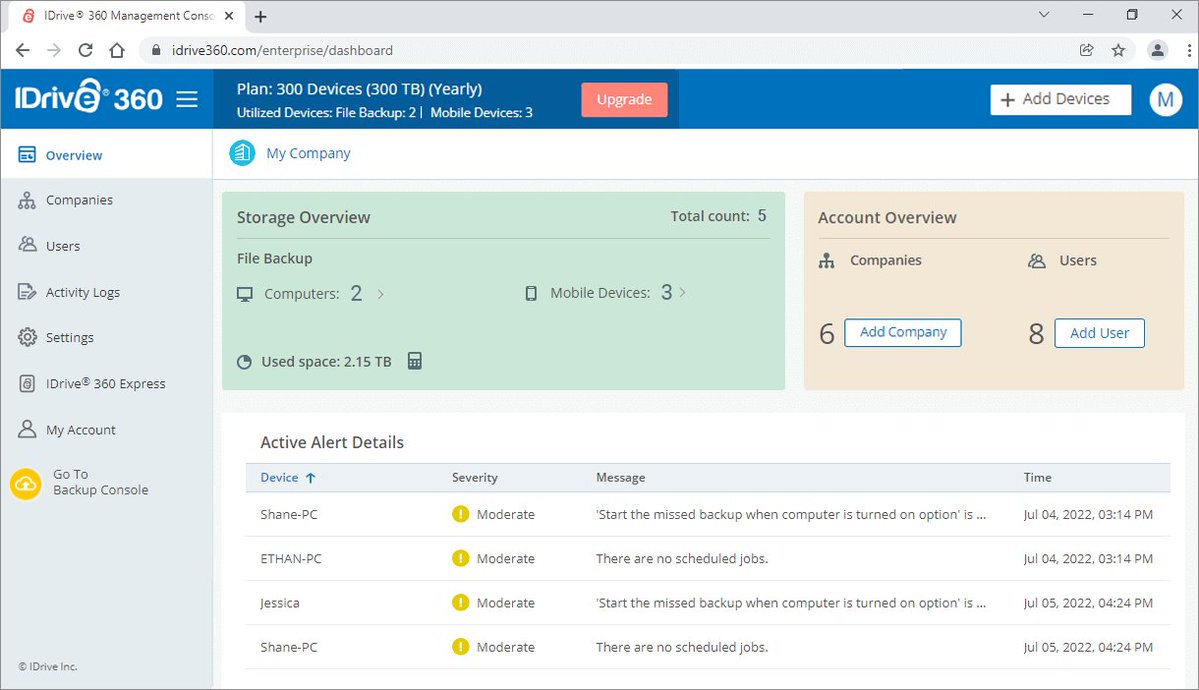Click the Computers monitor icon
This screenshot has width=1199, height=690.
[x=245, y=295]
